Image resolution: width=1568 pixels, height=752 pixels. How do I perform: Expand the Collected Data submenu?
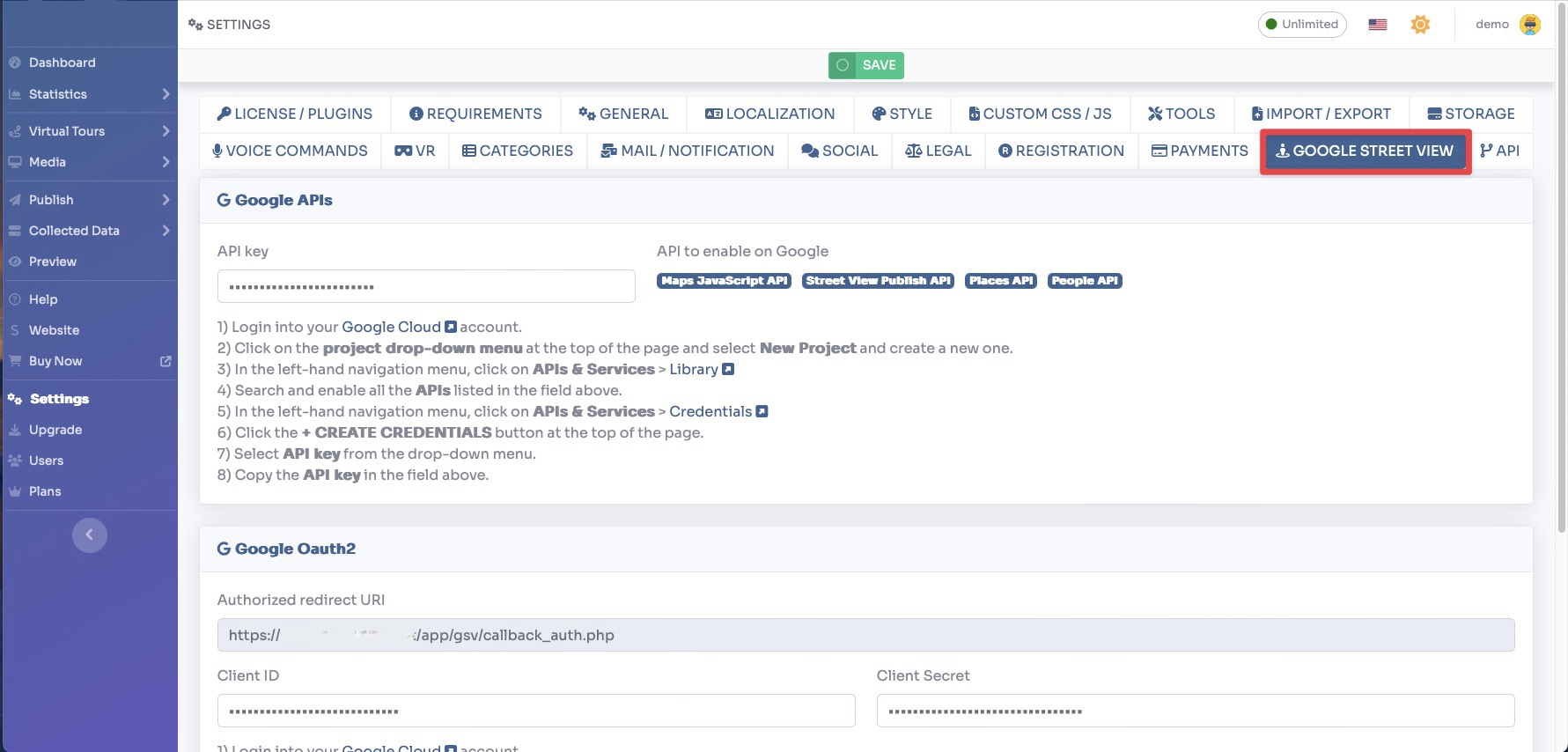pyautogui.click(x=165, y=231)
